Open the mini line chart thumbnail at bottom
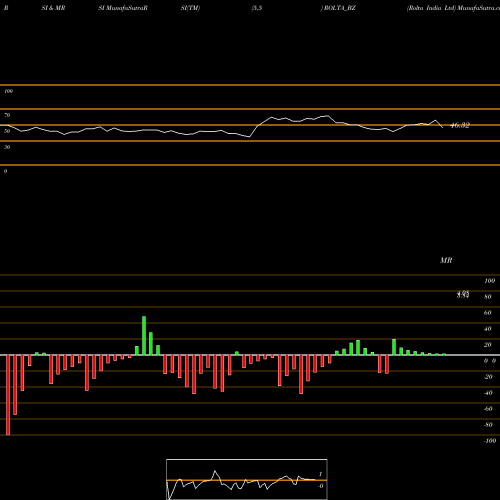 [247, 479]
